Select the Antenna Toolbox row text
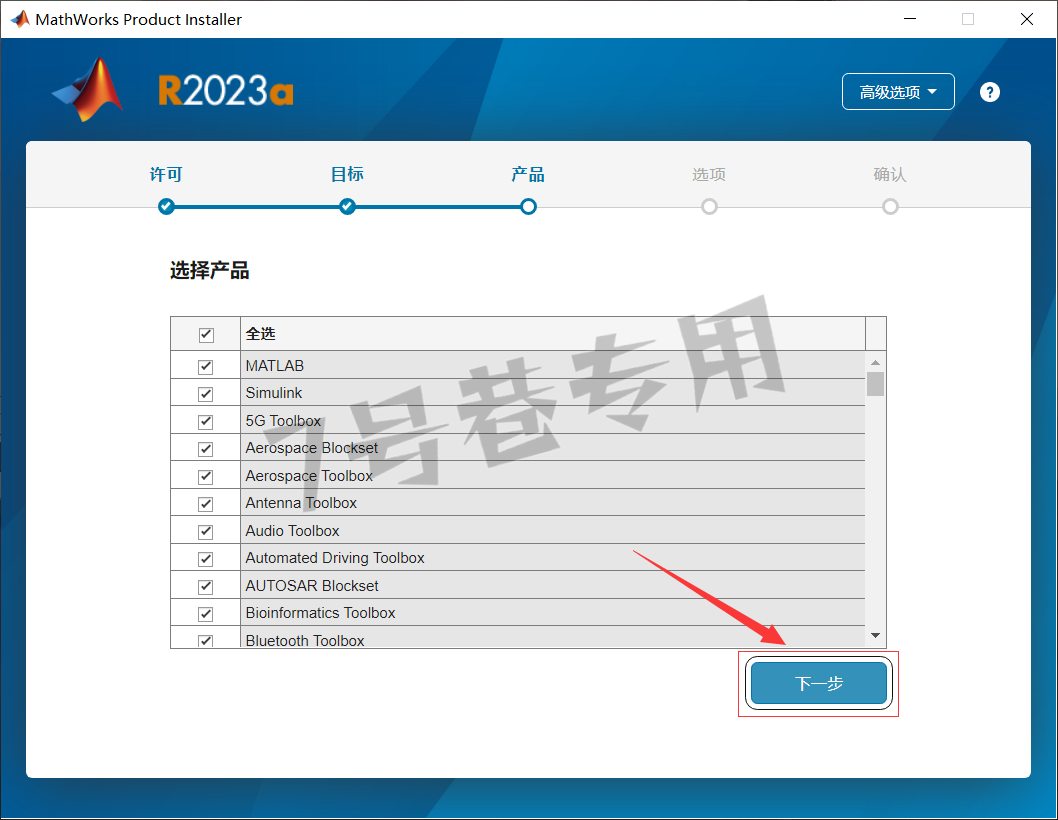This screenshot has height=820, width=1058. pos(301,503)
